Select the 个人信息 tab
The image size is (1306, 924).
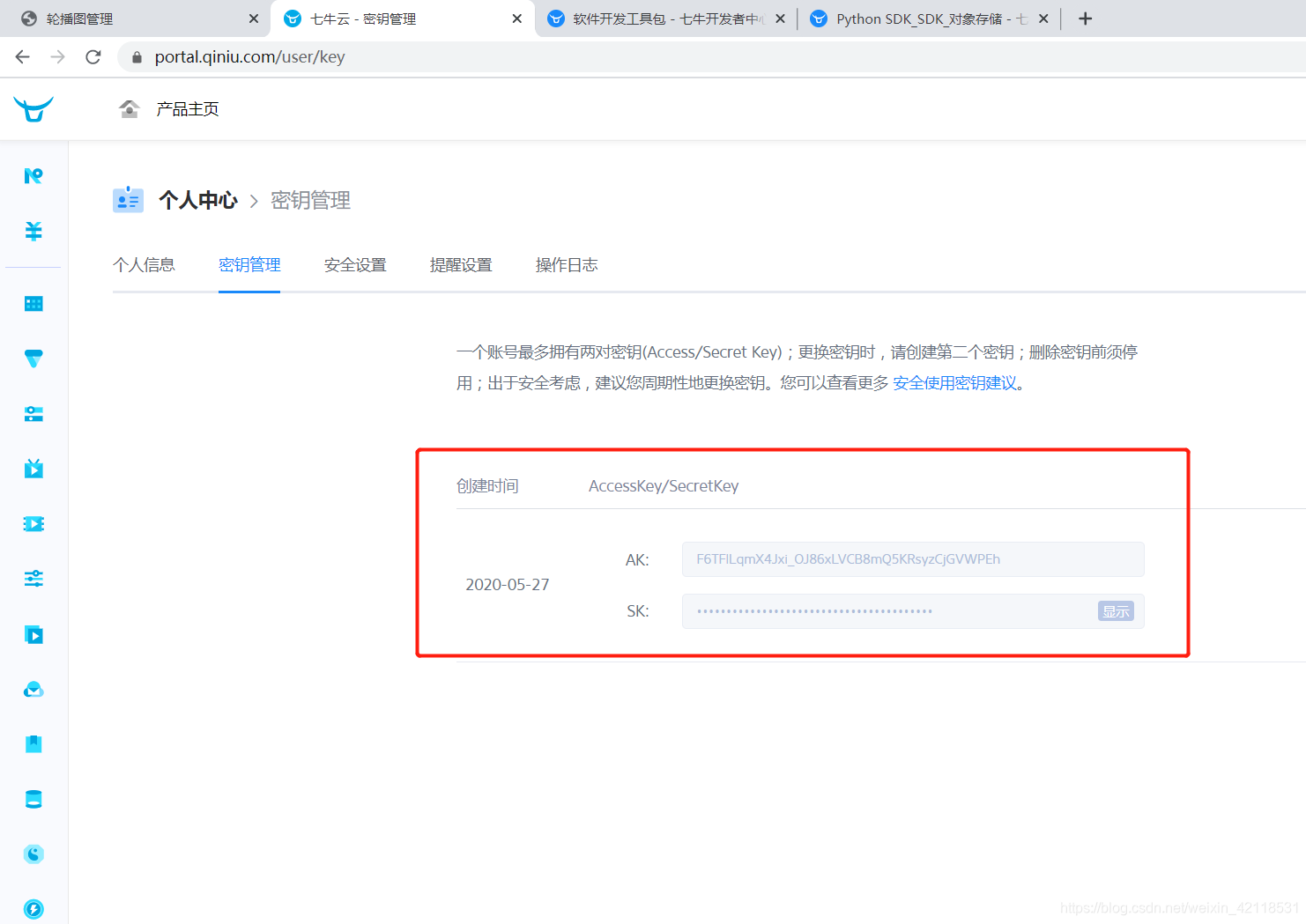(x=144, y=265)
